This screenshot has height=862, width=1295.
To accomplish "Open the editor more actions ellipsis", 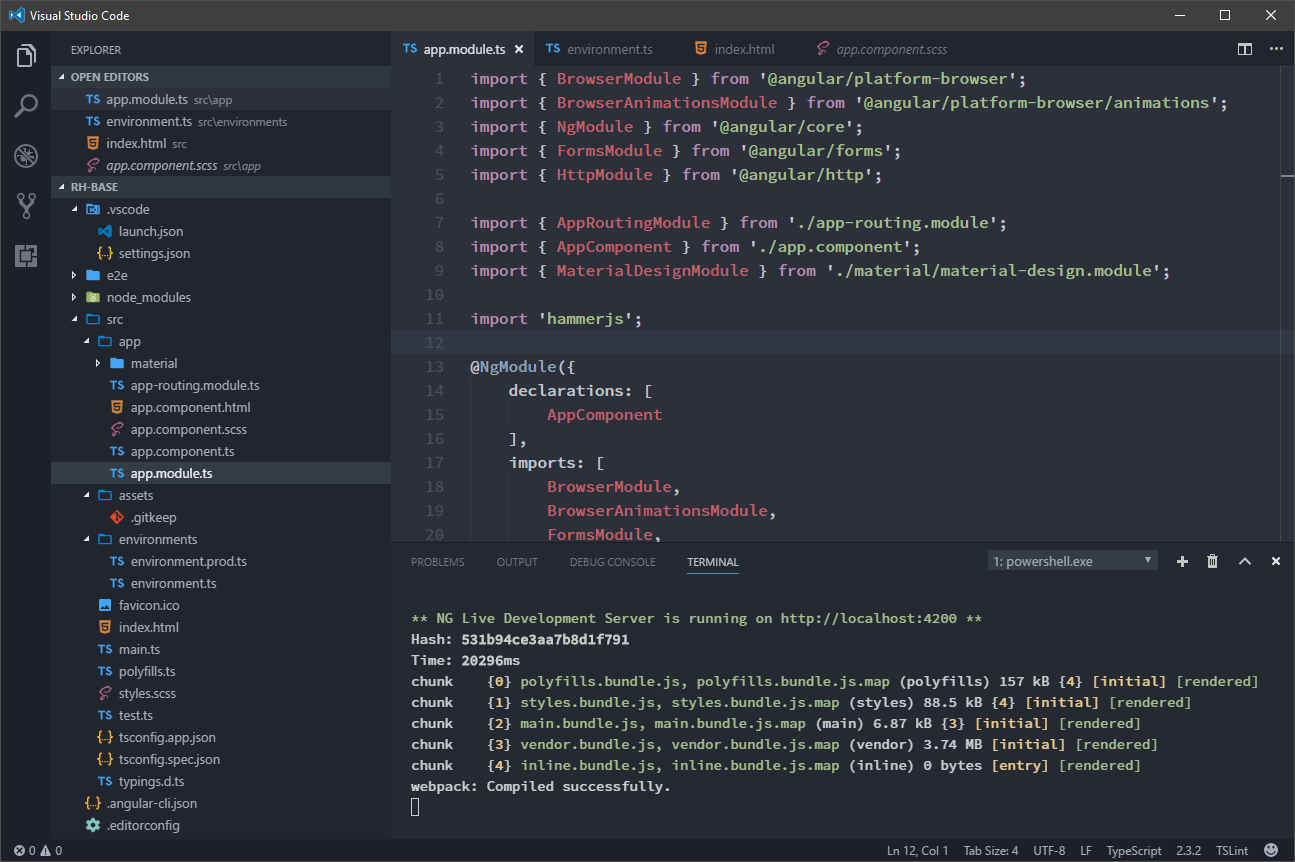I will click(1276, 48).
